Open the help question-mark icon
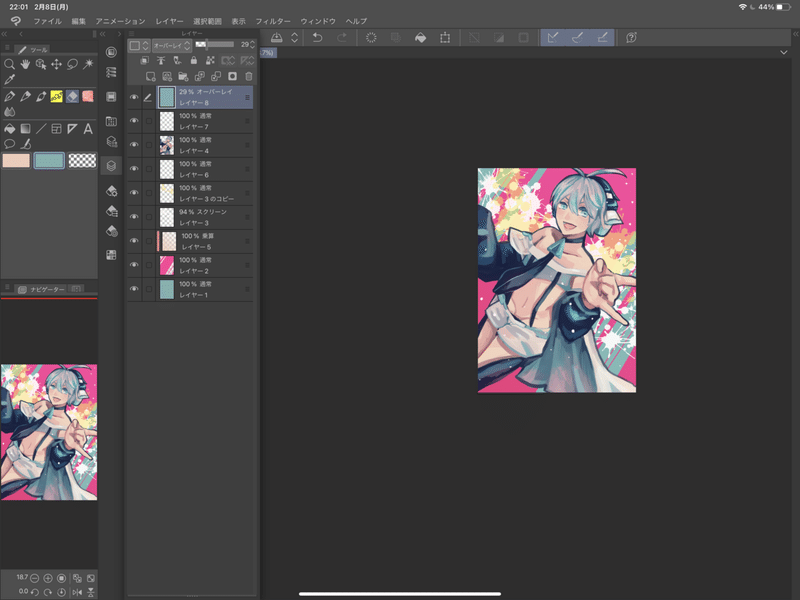This screenshot has width=800, height=600. point(631,37)
